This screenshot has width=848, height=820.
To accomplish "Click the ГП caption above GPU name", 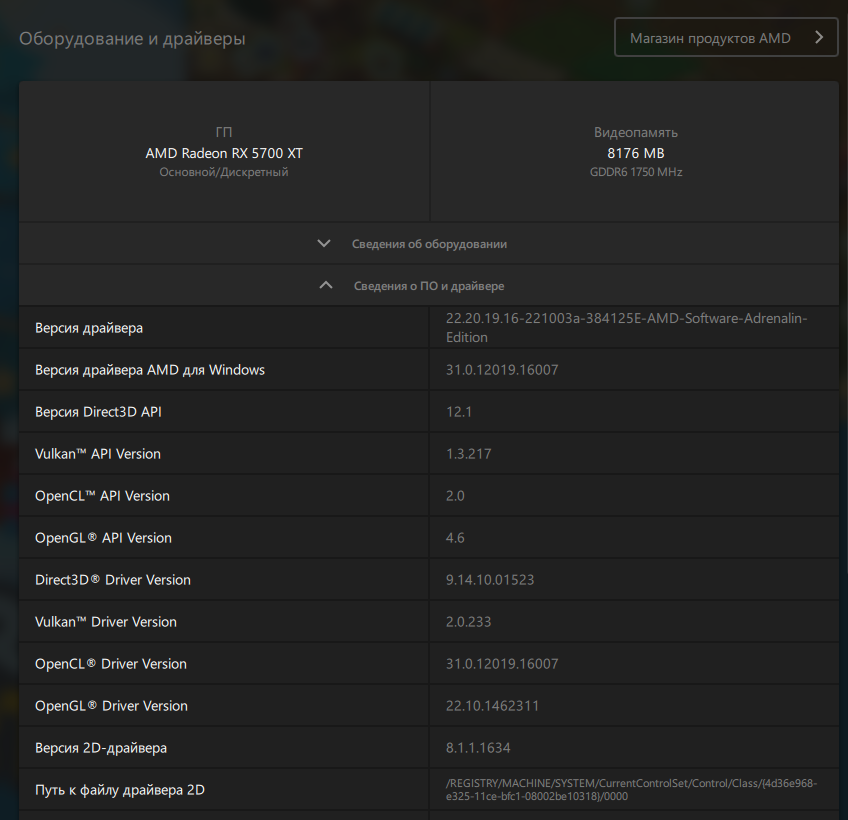I will point(224,133).
